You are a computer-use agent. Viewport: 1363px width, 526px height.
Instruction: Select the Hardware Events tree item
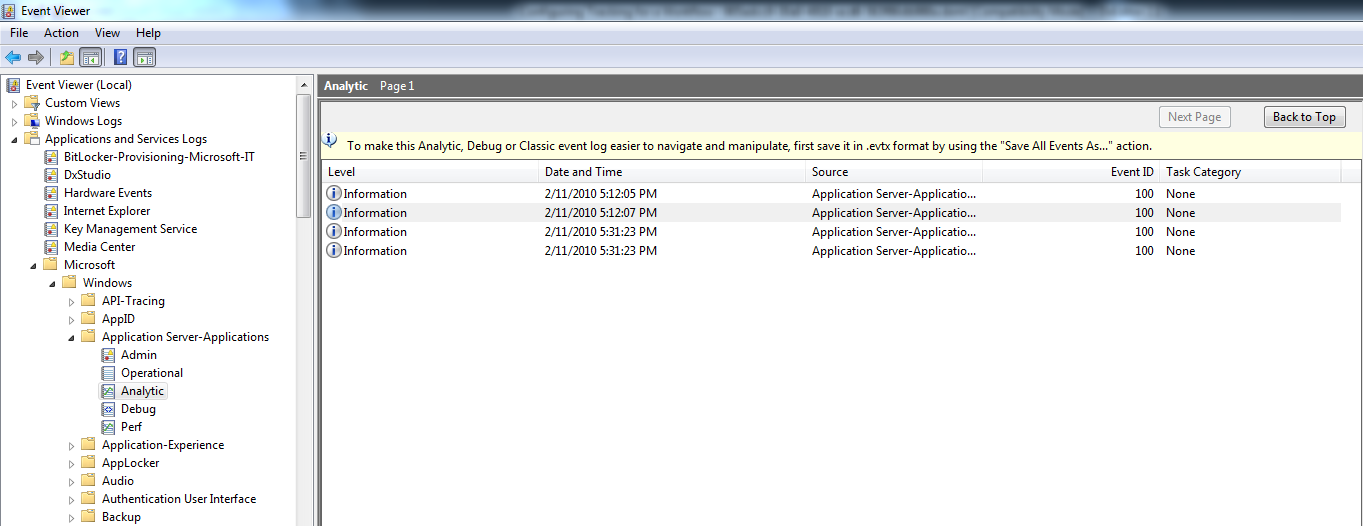[108, 193]
